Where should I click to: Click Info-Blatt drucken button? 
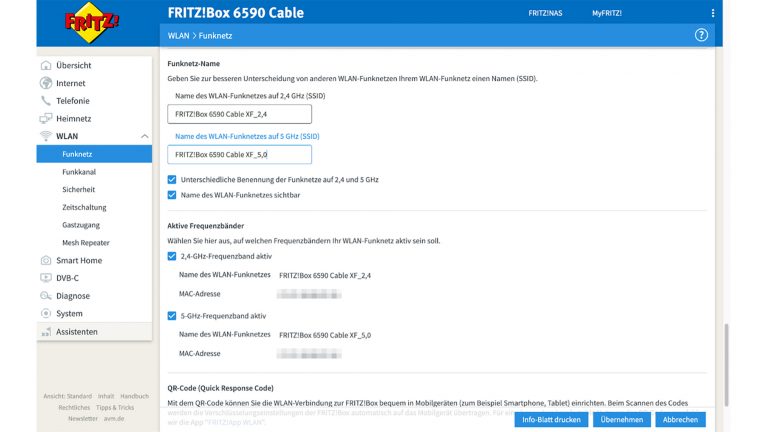pyautogui.click(x=551, y=419)
